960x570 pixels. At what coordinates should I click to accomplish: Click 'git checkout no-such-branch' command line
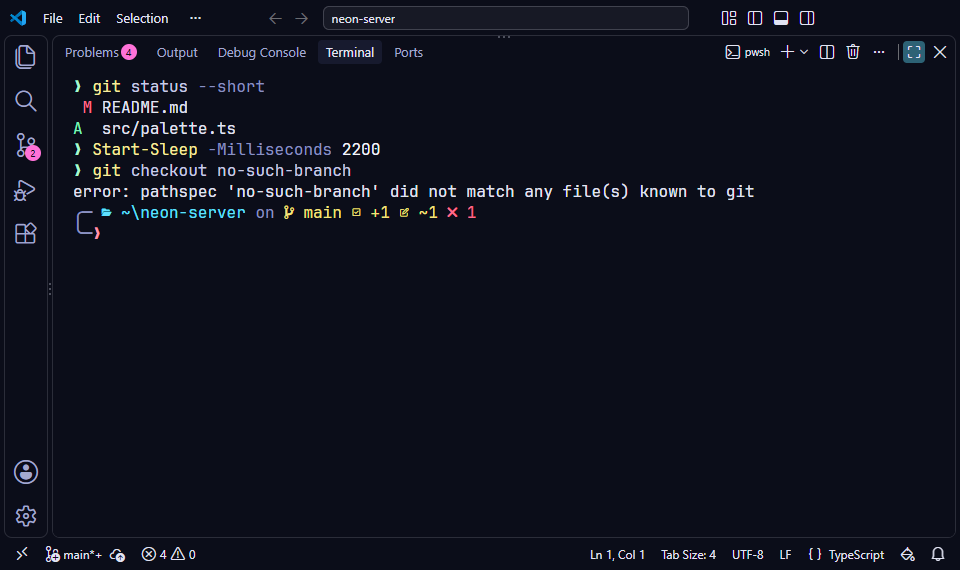(222, 171)
